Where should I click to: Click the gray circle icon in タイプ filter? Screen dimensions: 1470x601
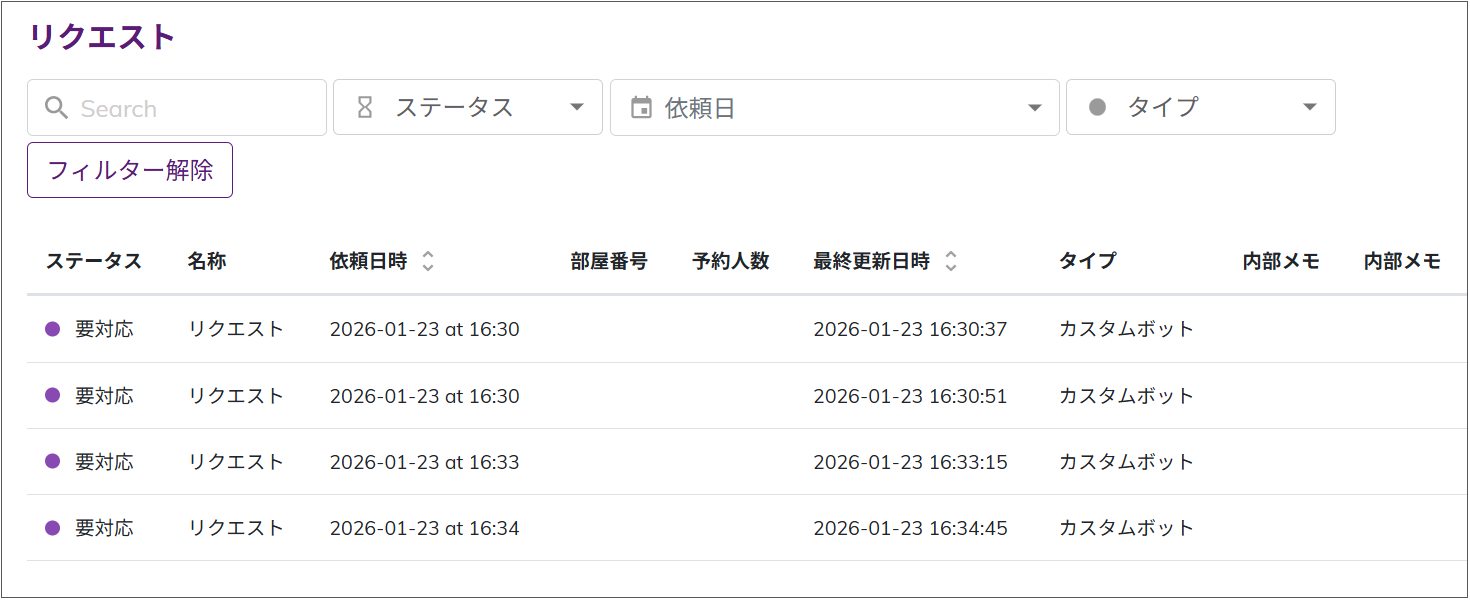1097,107
